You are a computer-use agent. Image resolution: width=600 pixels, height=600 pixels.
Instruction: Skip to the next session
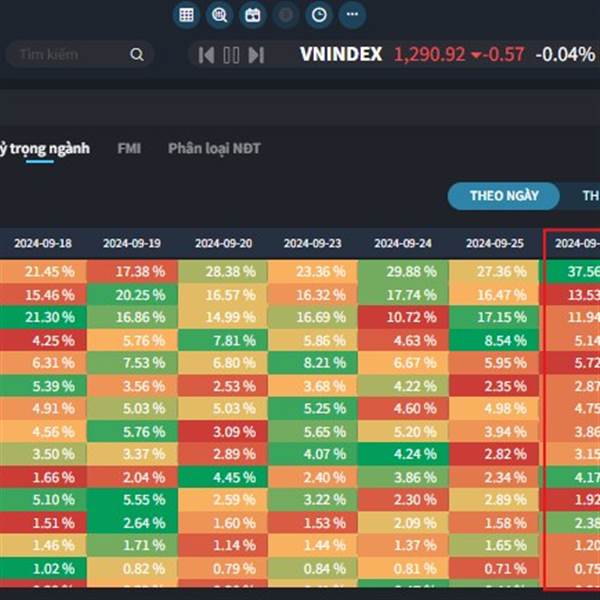256,55
